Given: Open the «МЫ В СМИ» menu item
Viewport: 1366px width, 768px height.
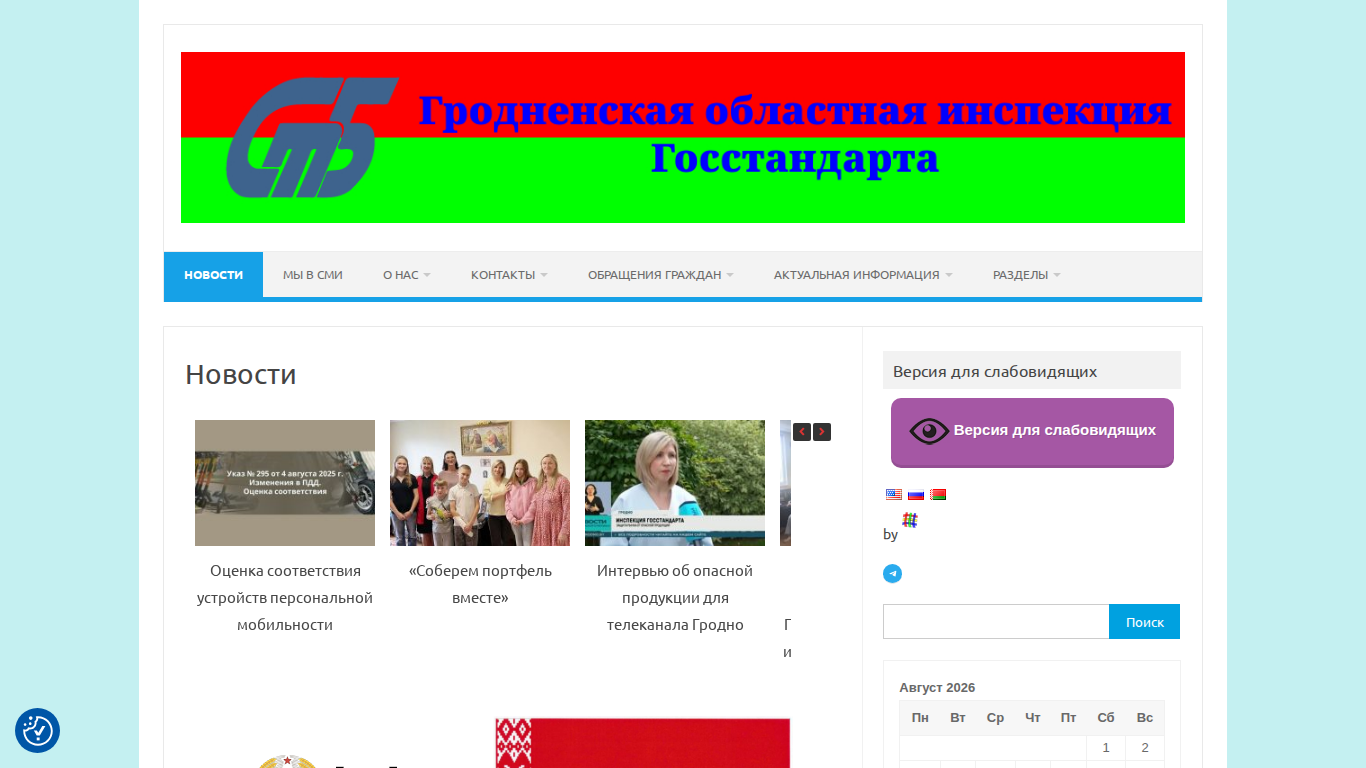Looking at the screenshot, I should [x=313, y=275].
